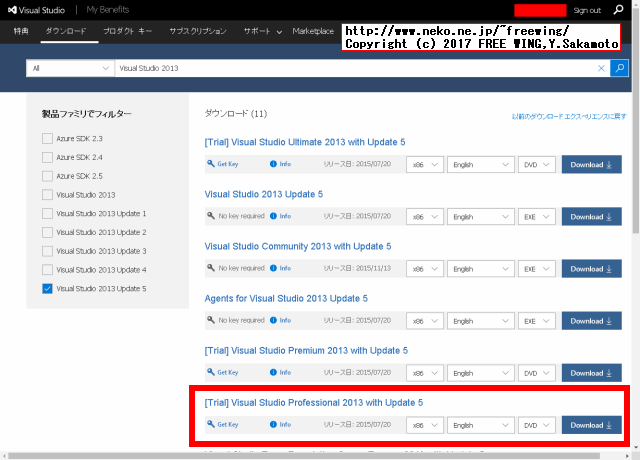Viewport: 640px width, 460px height.
Task: Click the Visual Studio logo icon
Action: (12, 10)
